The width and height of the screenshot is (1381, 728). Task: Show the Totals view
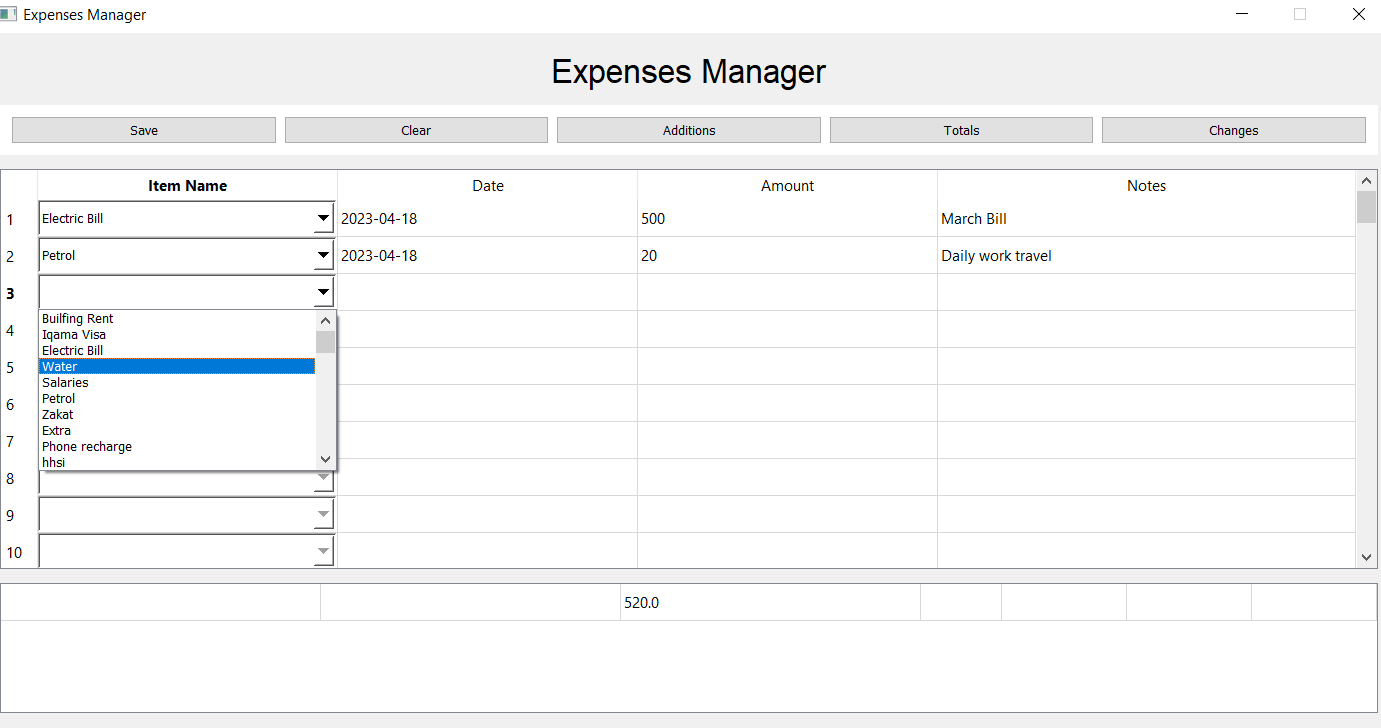[x=960, y=130]
